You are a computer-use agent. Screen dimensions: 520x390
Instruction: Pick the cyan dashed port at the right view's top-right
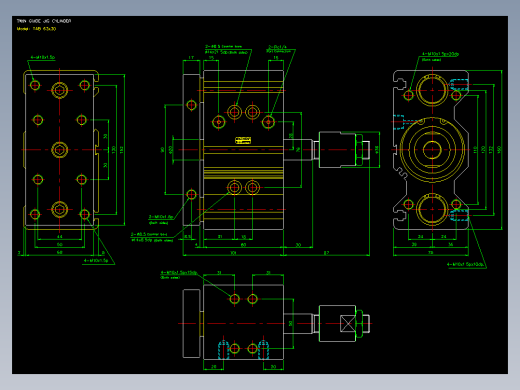(459, 85)
